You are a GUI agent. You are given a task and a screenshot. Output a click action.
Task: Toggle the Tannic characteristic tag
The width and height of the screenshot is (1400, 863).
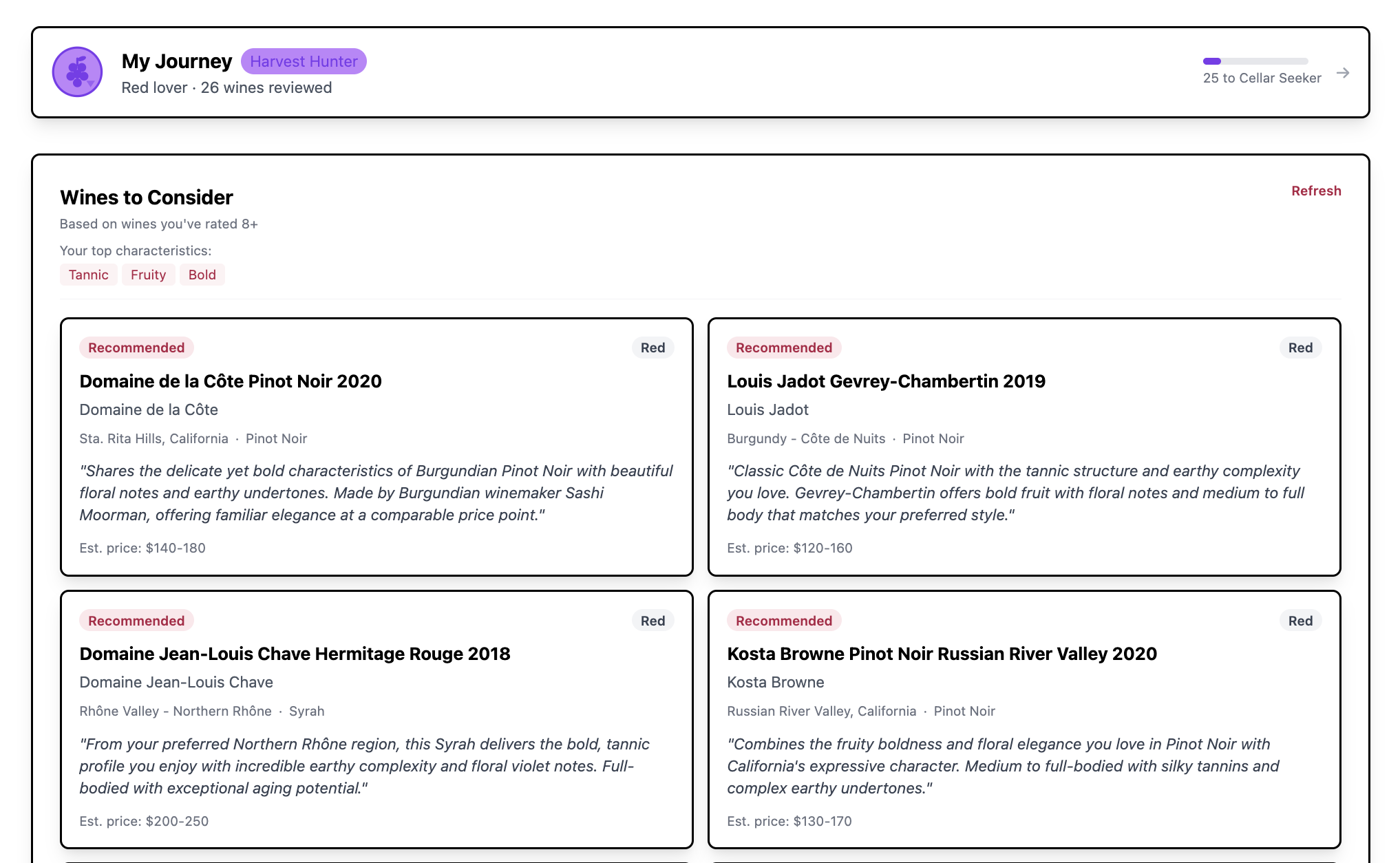coord(88,275)
